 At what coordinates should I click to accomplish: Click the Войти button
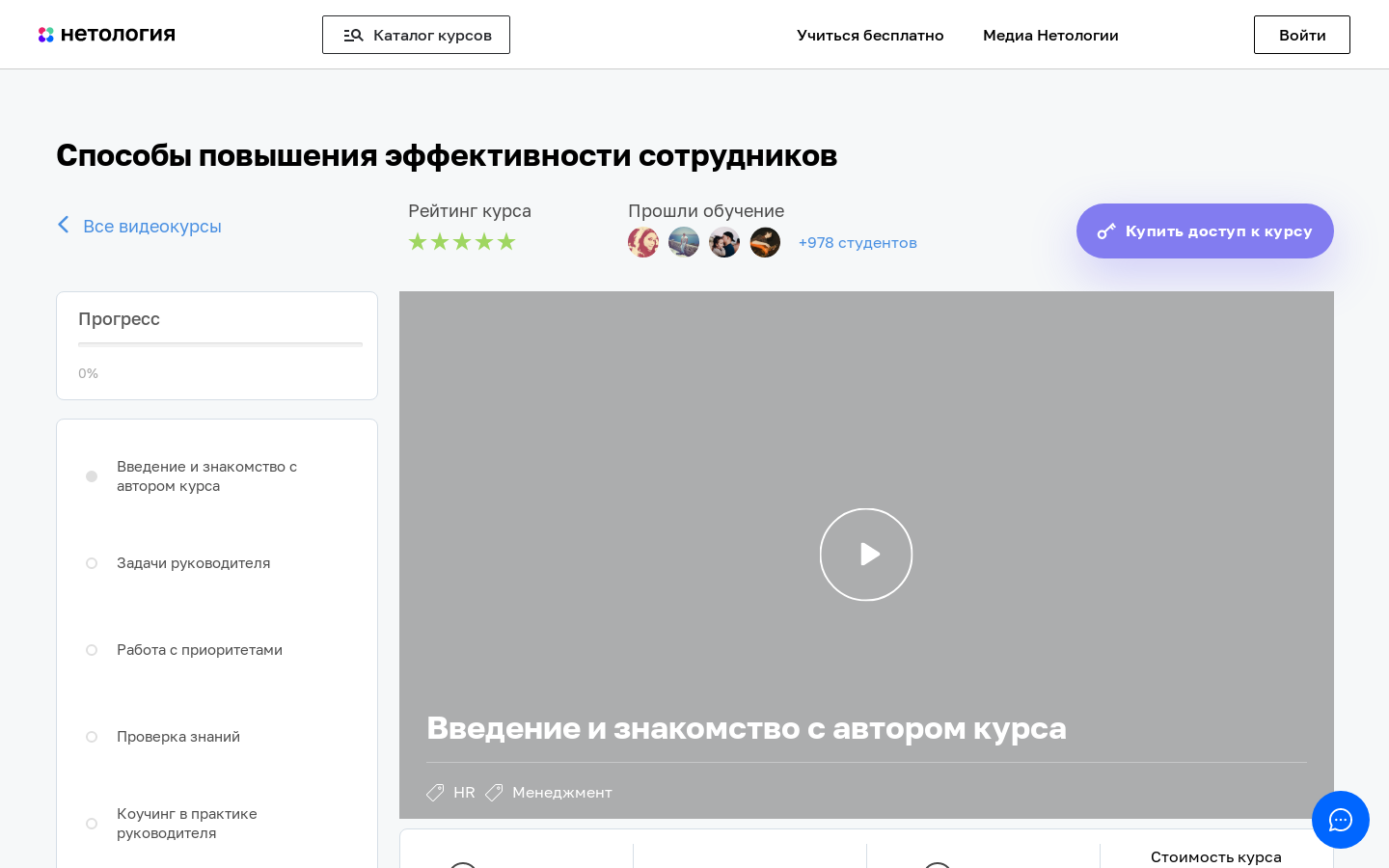click(1302, 35)
